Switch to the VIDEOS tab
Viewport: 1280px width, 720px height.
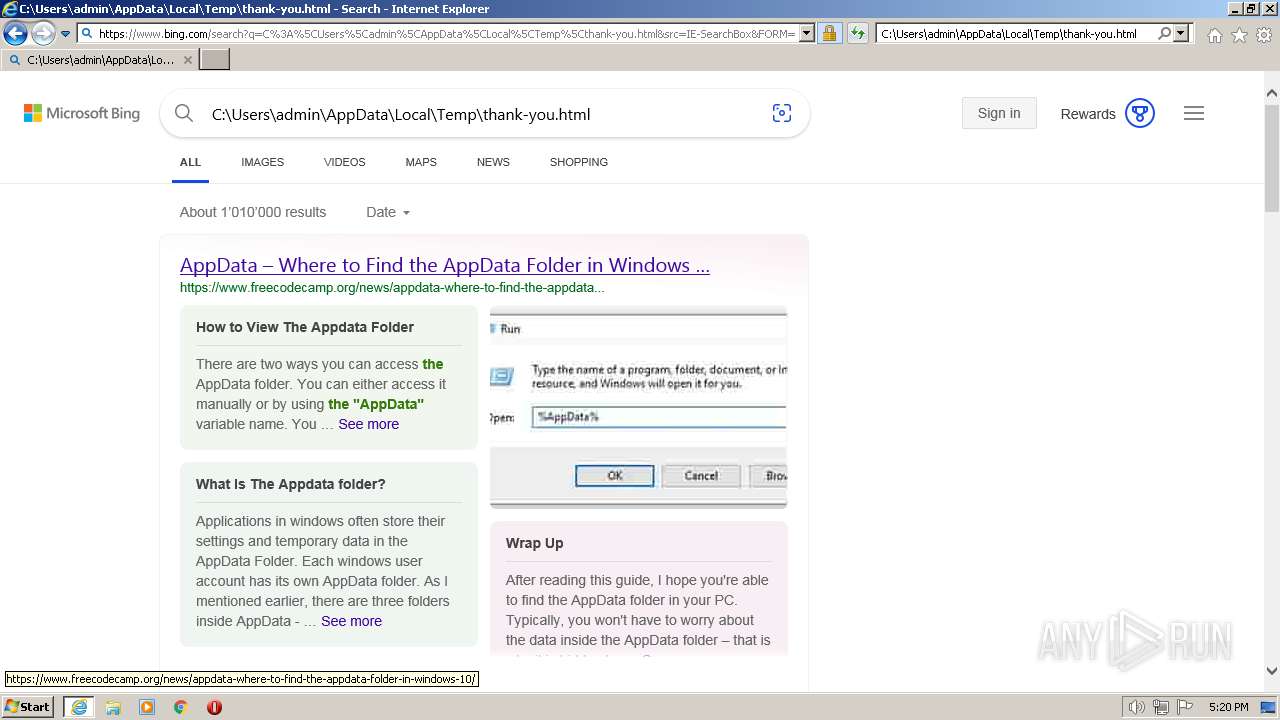[344, 162]
